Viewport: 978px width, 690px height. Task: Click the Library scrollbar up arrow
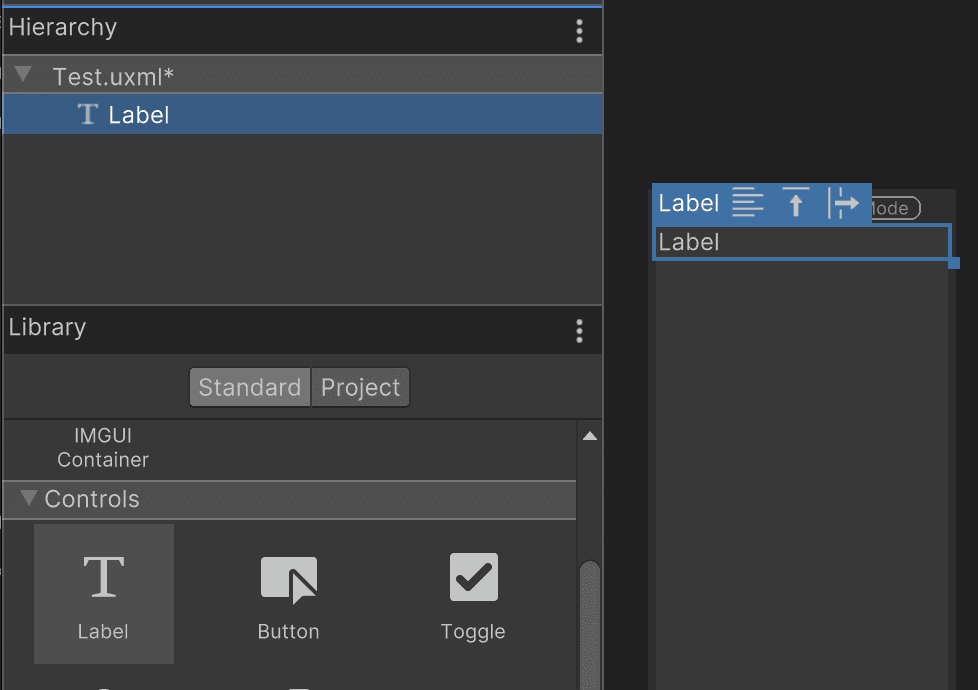tap(590, 436)
